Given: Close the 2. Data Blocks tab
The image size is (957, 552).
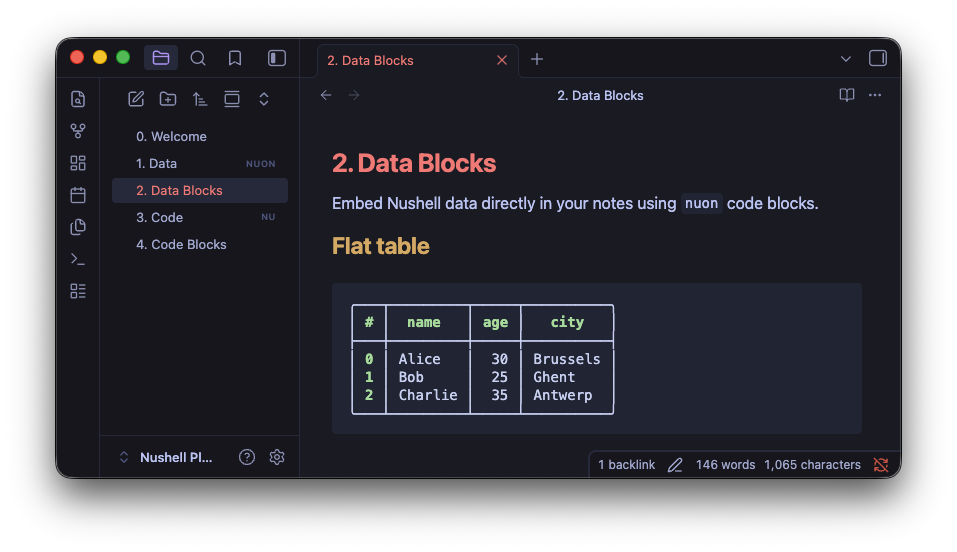Looking at the screenshot, I should pos(502,60).
